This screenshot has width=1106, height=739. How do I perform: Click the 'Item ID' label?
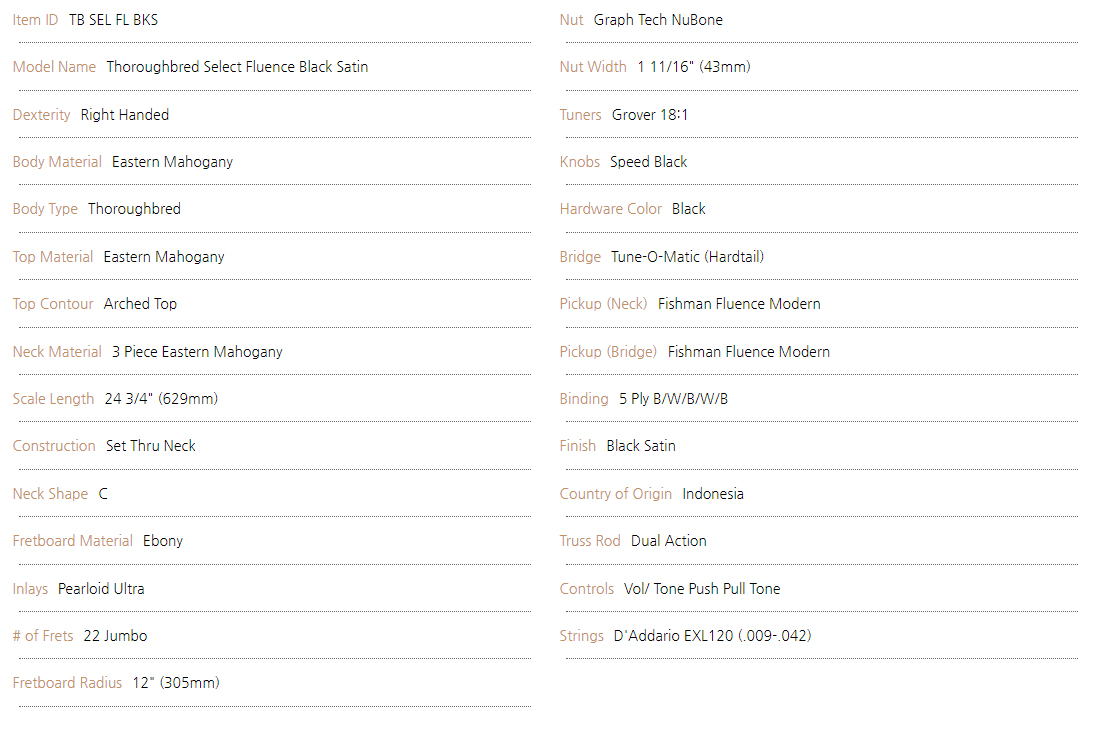click(x=35, y=20)
